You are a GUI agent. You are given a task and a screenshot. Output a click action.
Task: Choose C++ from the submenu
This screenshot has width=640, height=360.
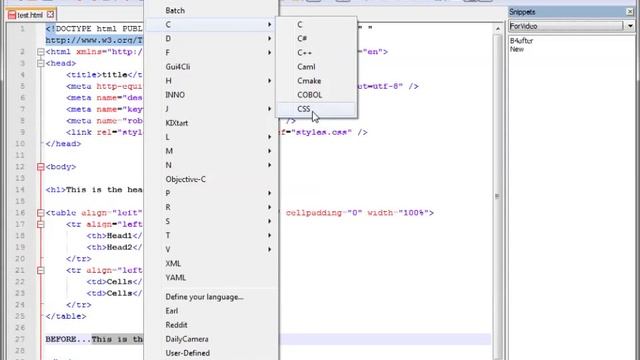tap(316, 53)
